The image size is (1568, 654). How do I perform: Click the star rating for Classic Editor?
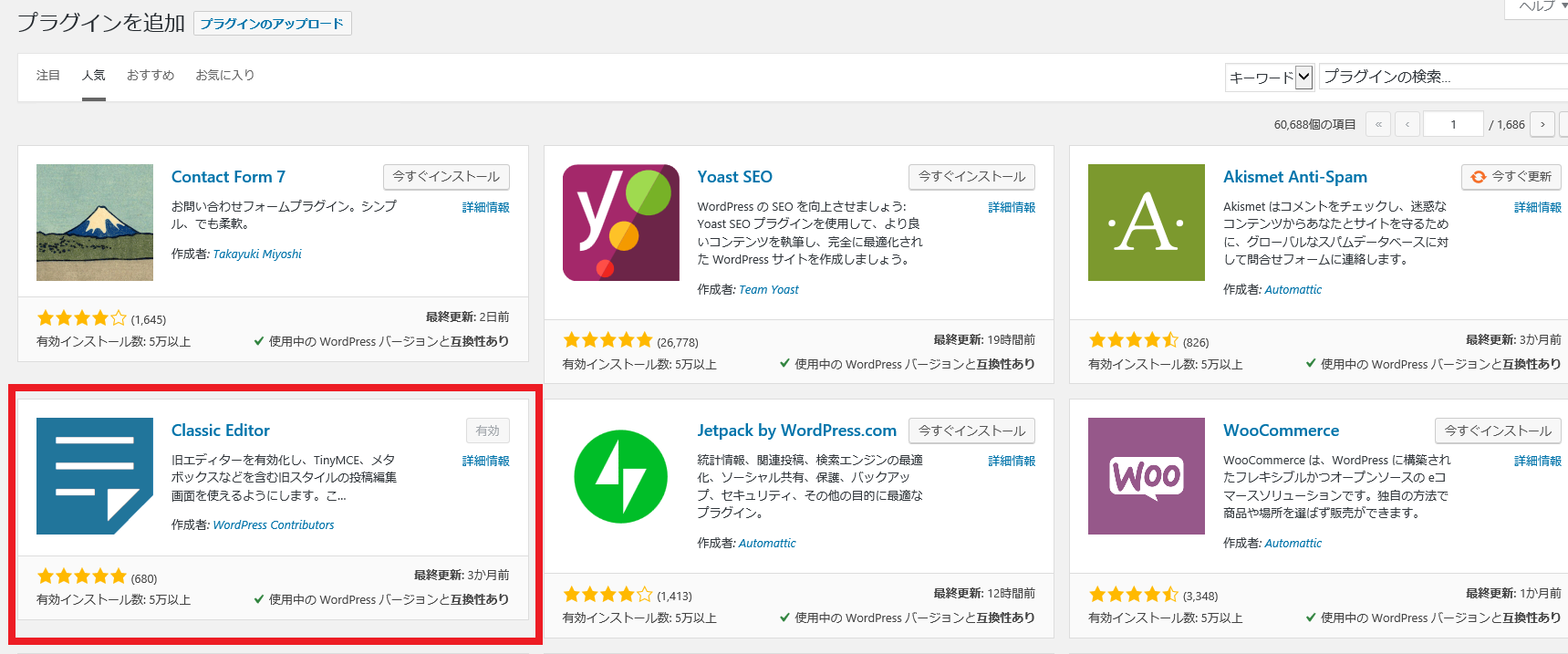[81, 576]
